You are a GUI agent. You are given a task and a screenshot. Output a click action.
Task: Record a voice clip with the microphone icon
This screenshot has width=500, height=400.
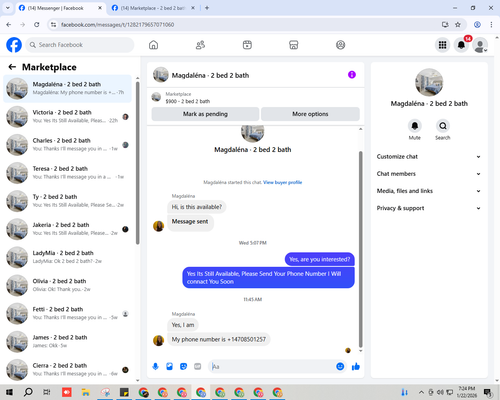(155, 367)
